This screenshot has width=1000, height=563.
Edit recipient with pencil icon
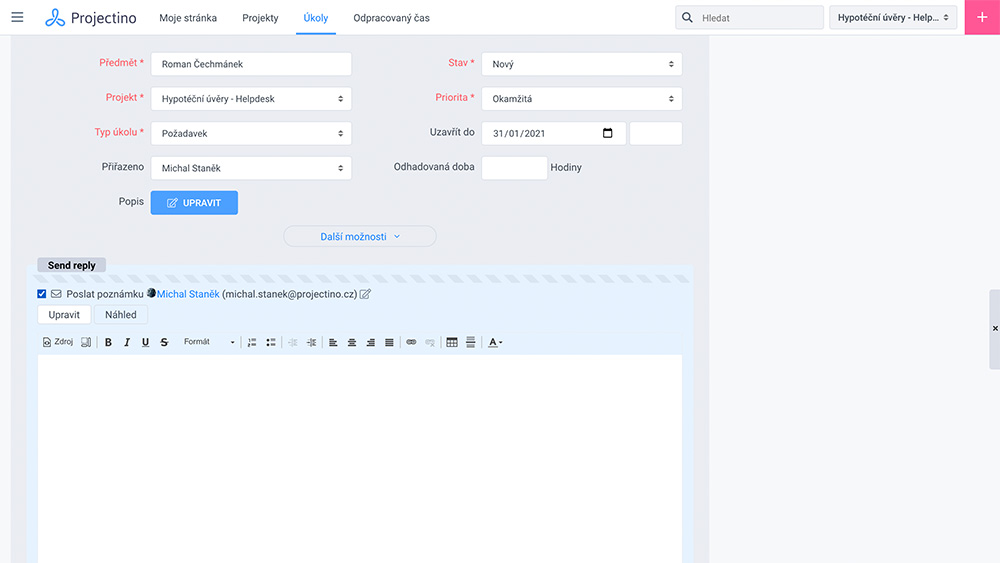coord(365,294)
